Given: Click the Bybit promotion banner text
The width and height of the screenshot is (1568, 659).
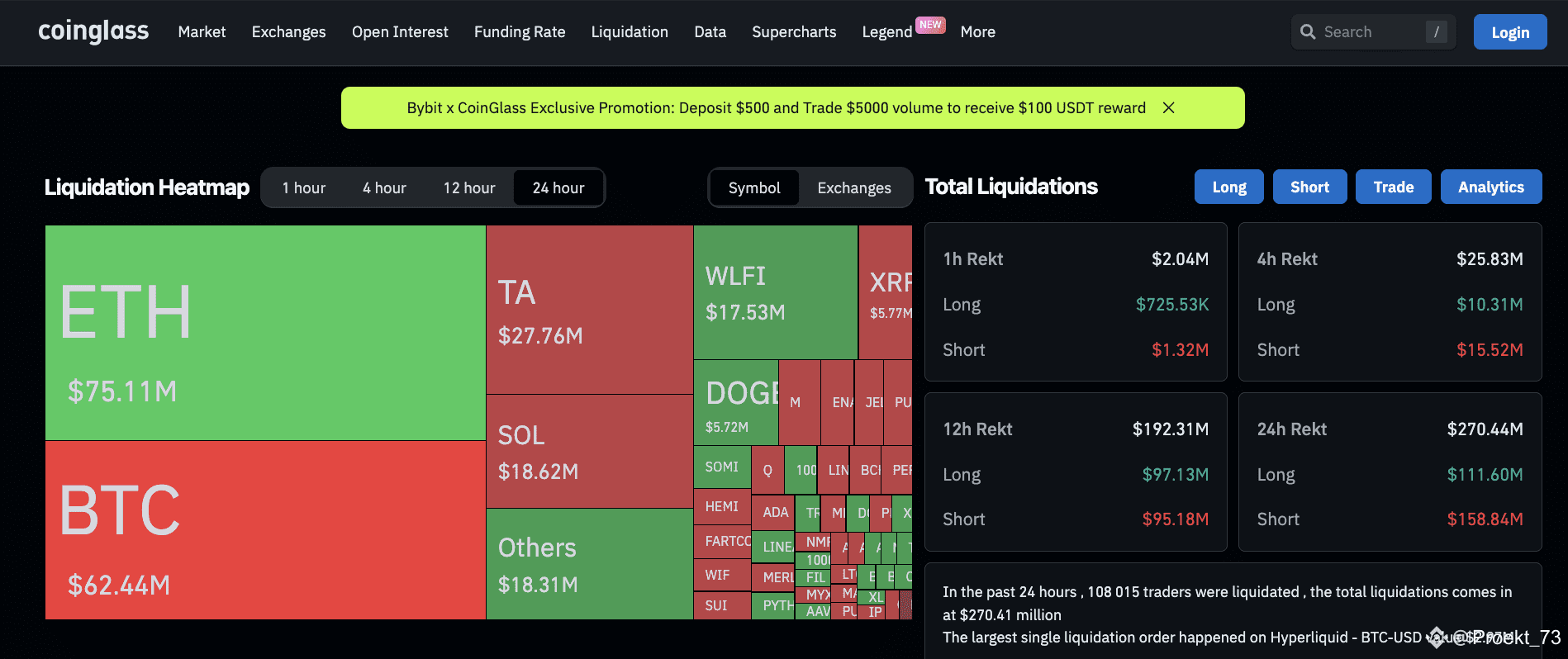Looking at the screenshot, I should pyautogui.click(x=776, y=108).
